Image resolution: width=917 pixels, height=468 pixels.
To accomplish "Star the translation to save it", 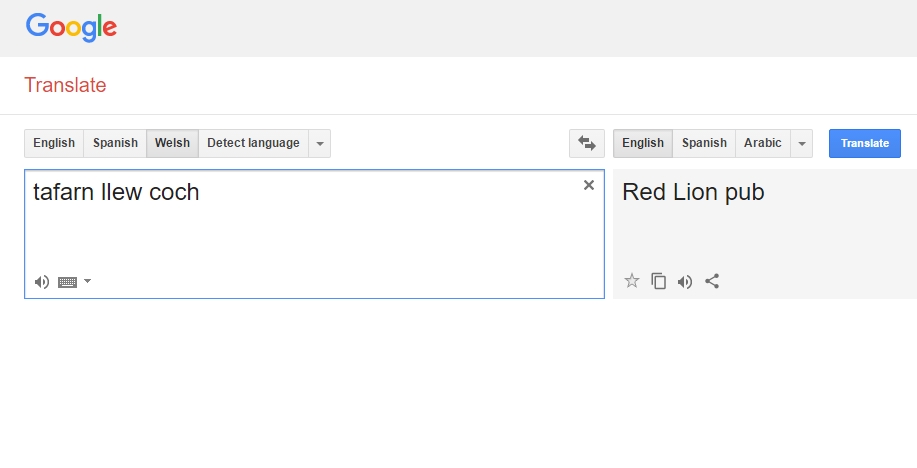I will [631, 281].
